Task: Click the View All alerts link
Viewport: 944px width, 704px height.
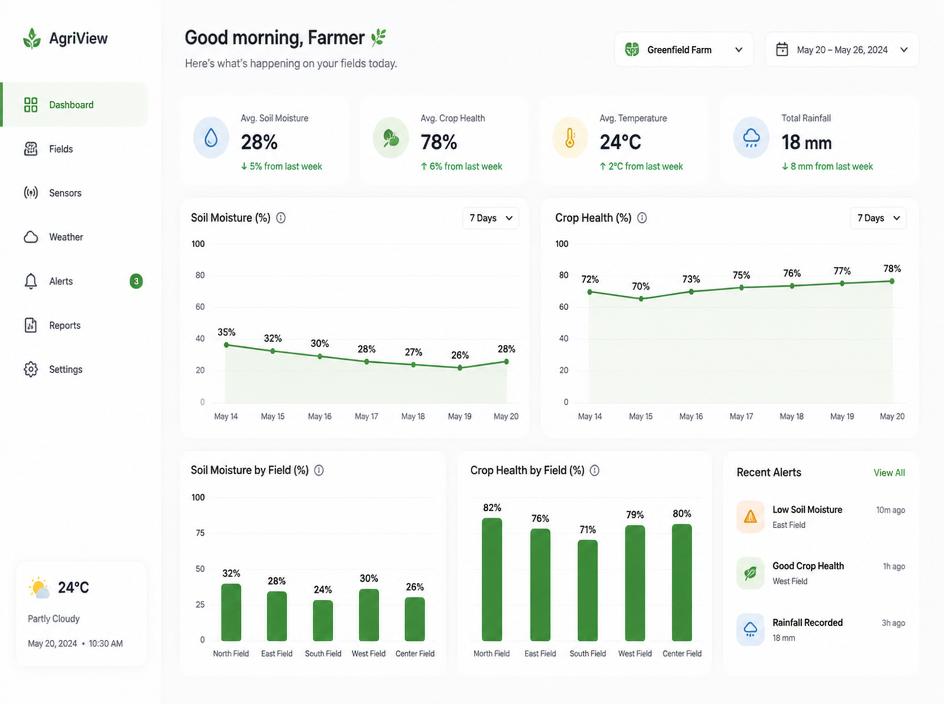Action: 889,473
